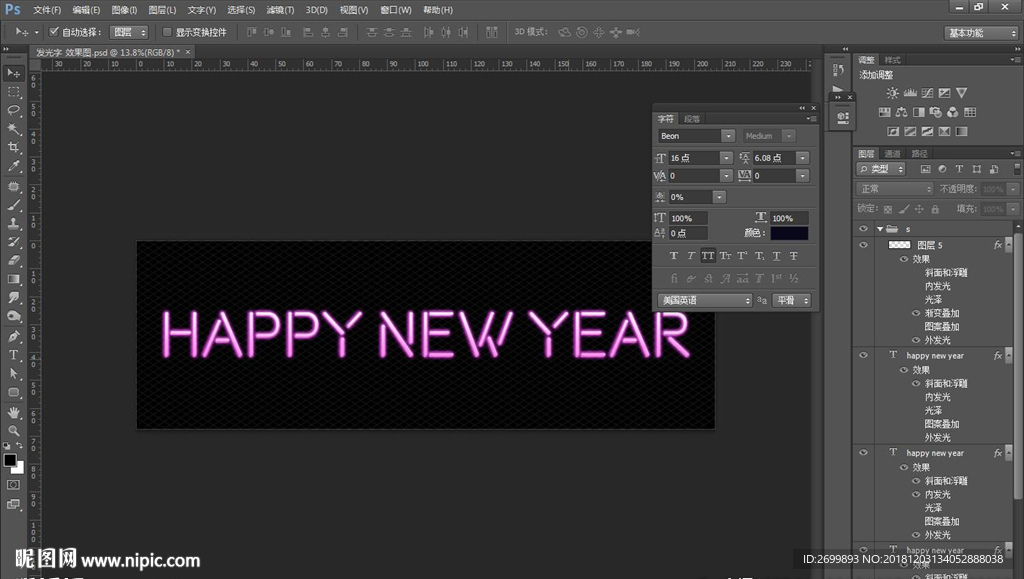
Task: Switch to 段落 tab in Character panel
Action: [x=692, y=119]
